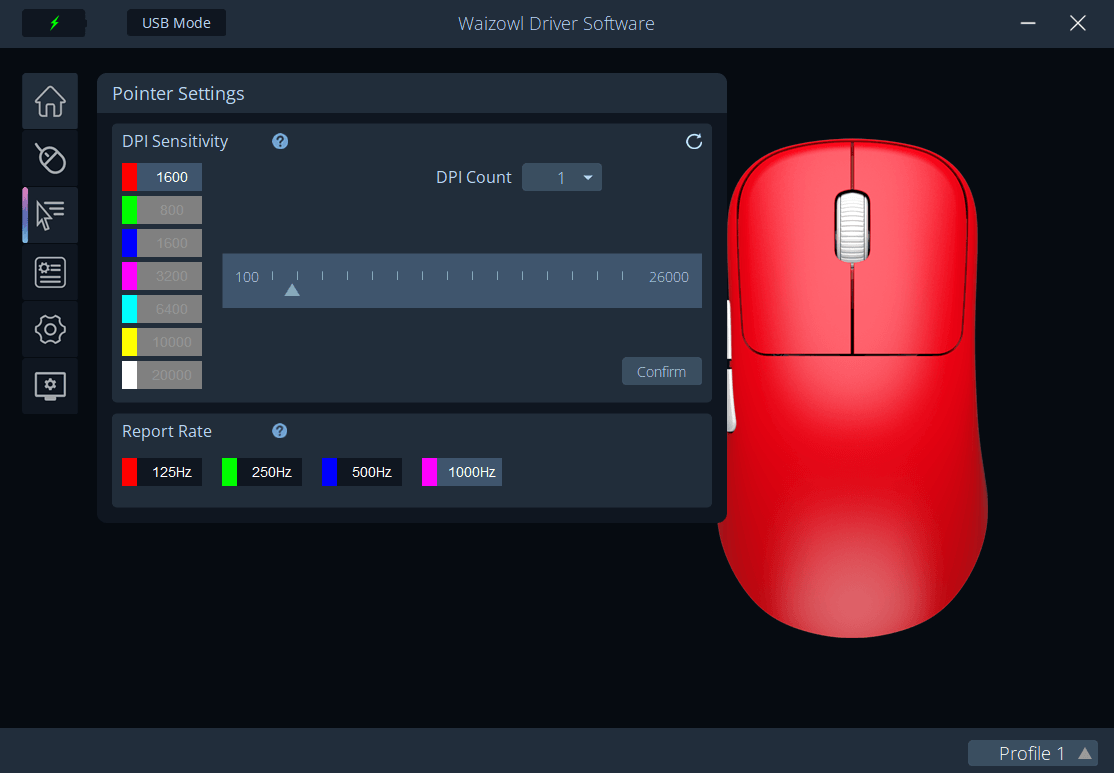The height and width of the screenshot is (773, 1114).
Task: Reset DPI settings with refresh icon
Action: pyautogui.click(x=694, y=141)
